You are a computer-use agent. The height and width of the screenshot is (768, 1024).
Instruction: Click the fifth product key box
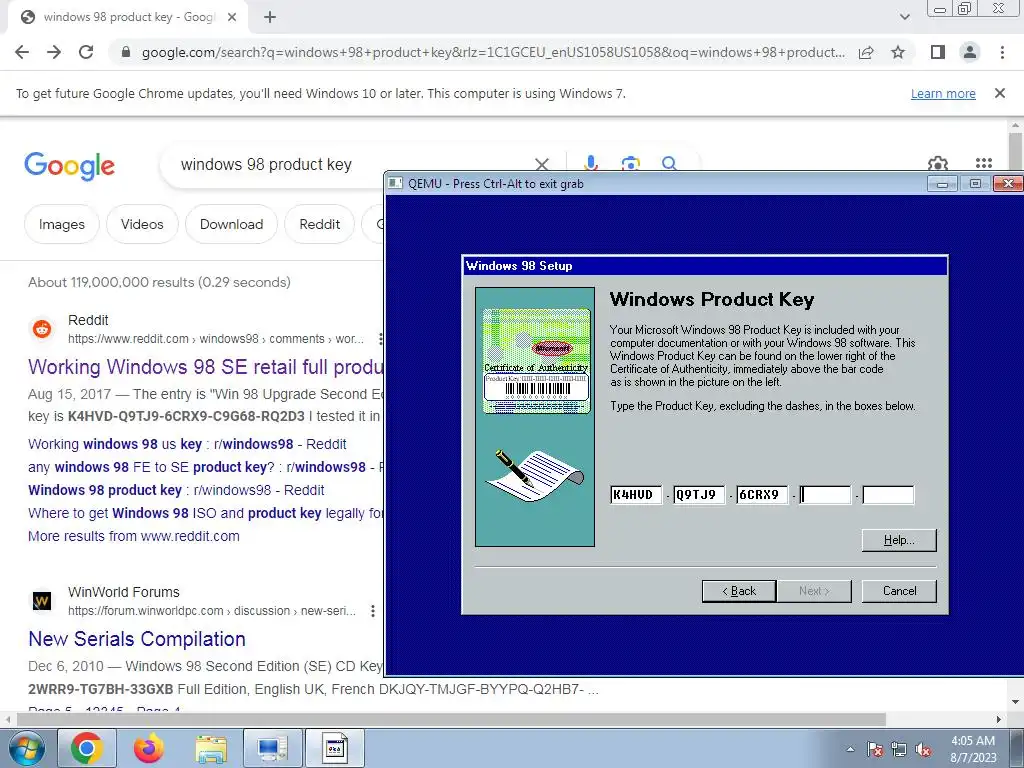click(888, 495)
